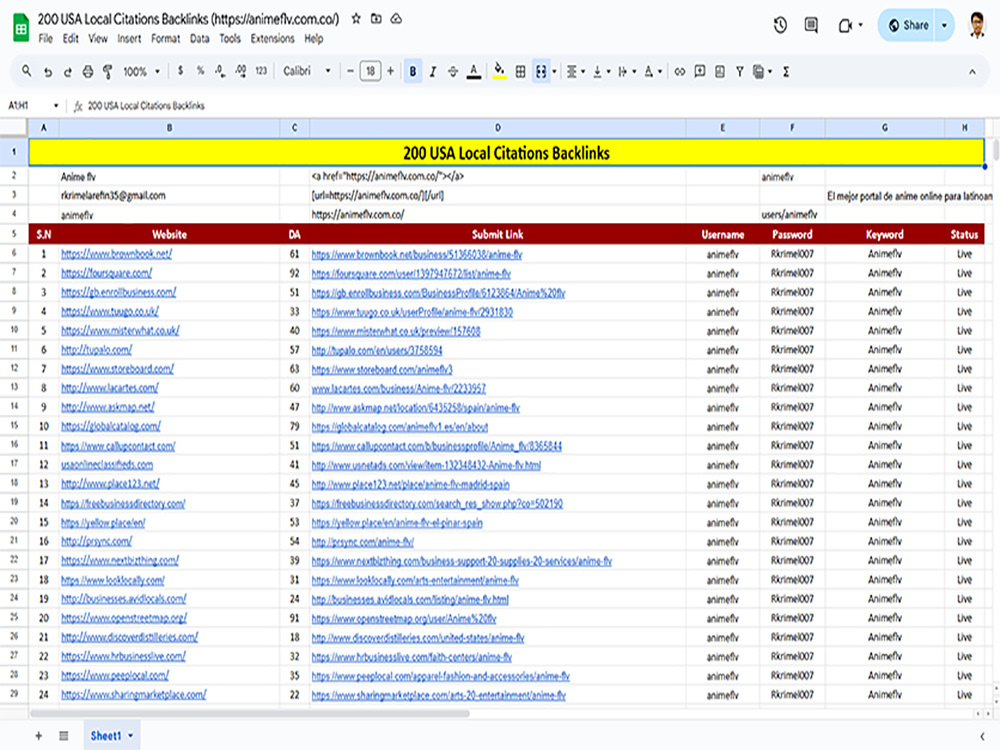1000x750 pixels.
Task: Open the File menu
Action: 45,38
